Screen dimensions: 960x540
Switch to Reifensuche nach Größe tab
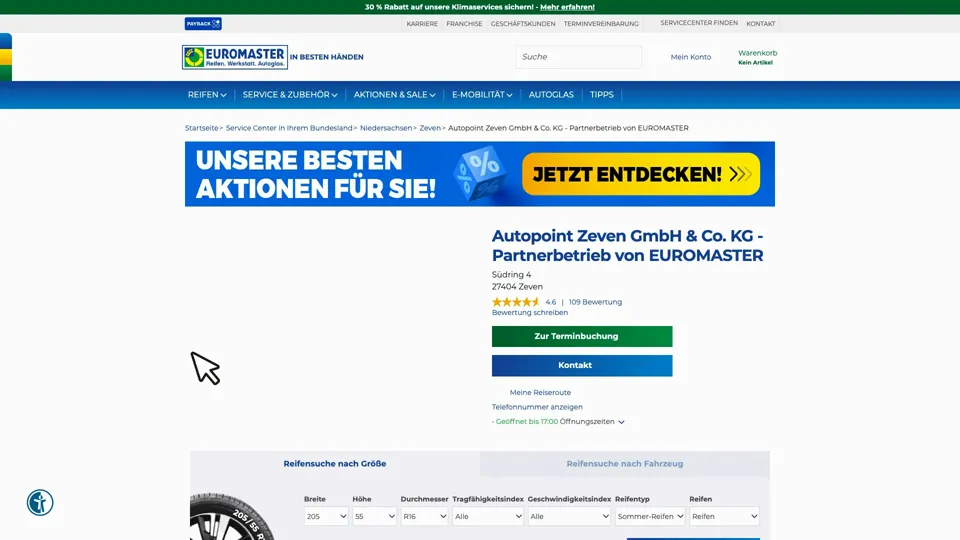pos(335,463)
